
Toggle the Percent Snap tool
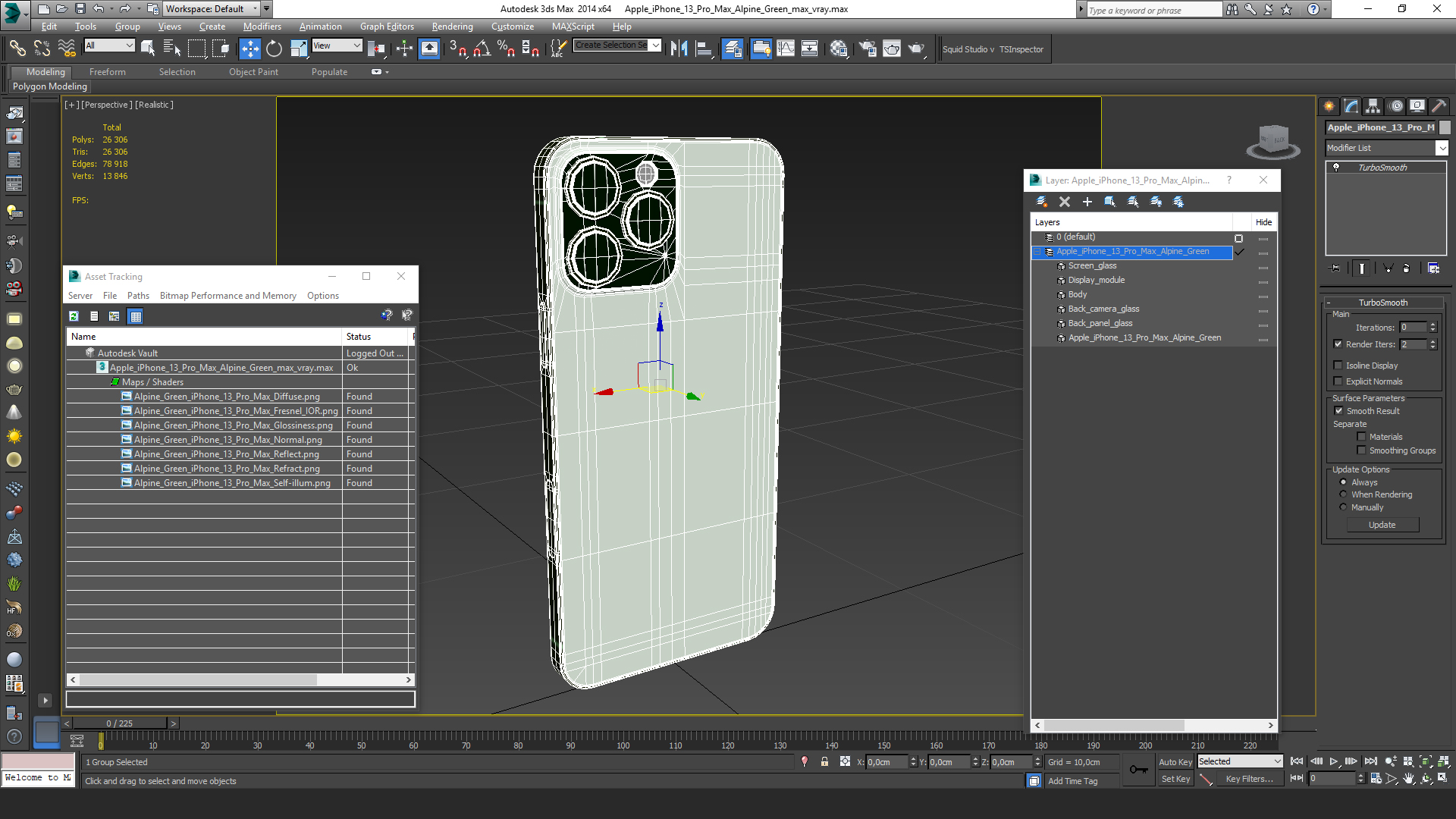506,49
